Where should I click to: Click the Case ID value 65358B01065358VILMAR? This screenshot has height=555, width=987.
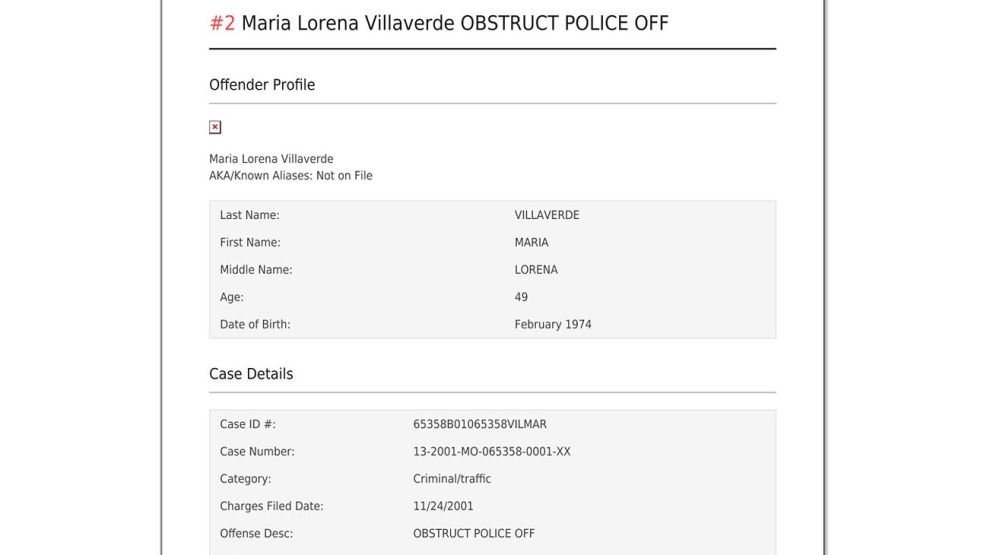(x=480, y=424)
